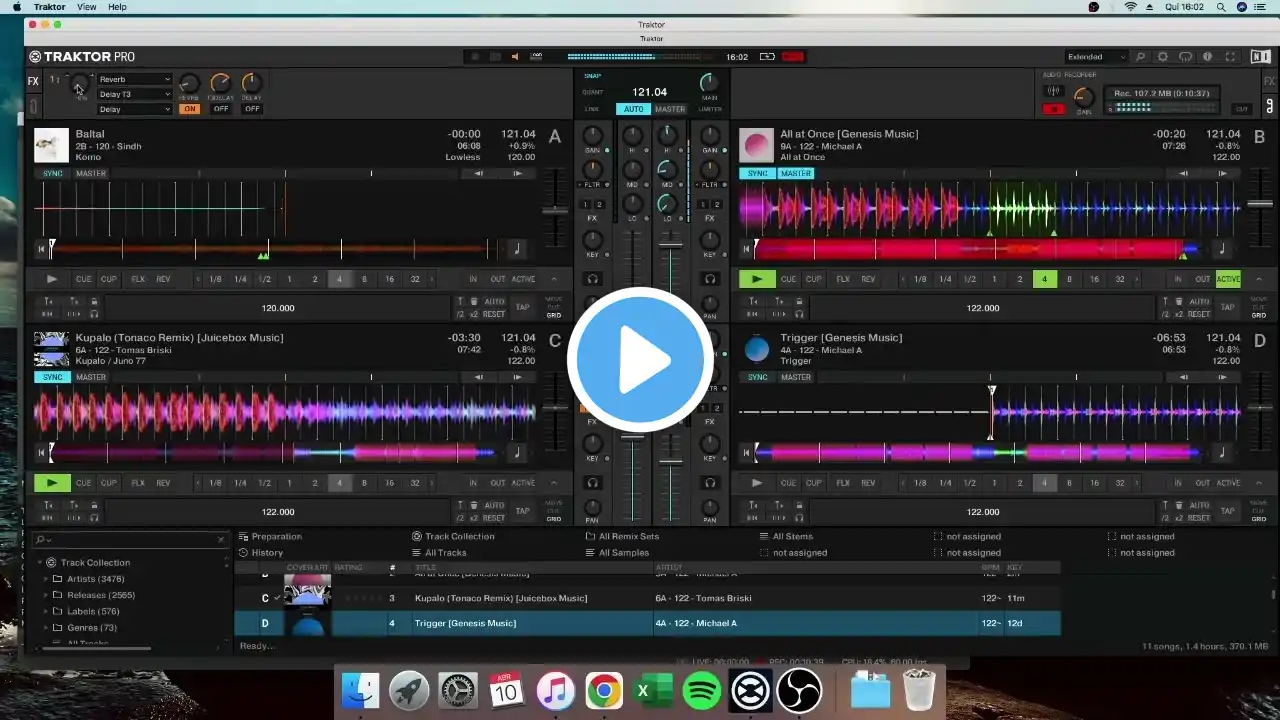Click the musical note keylock icon on deck C
Viewport: 1280px width, 720px height.
coord(517,453)
